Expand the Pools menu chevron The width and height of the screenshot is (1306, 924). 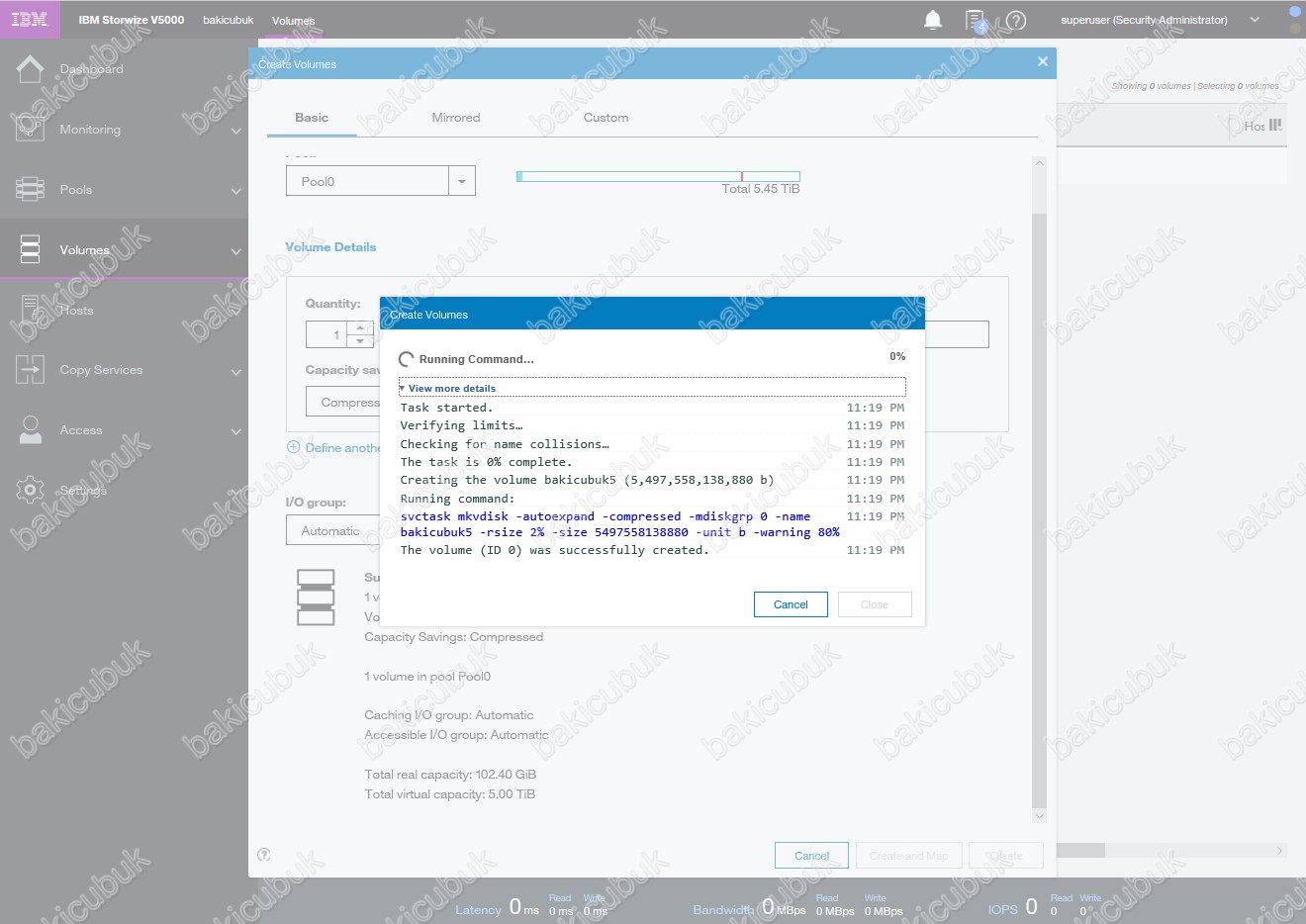click(235, 191)
